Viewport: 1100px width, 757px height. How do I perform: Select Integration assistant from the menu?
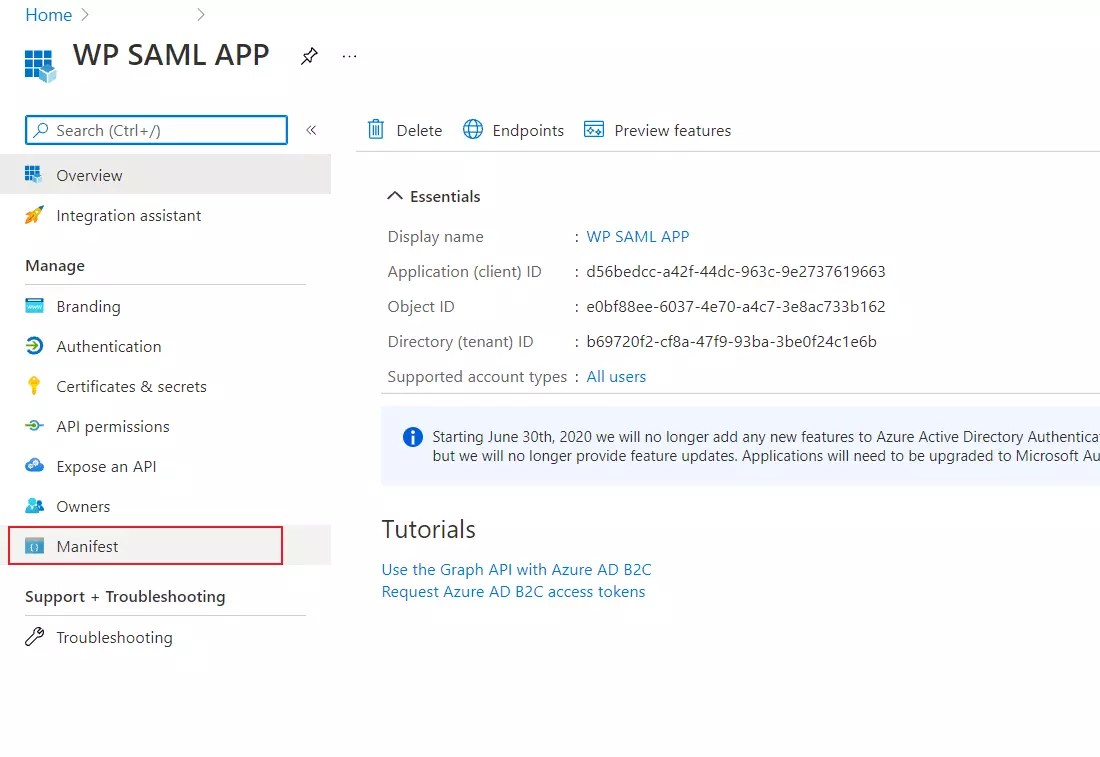[x=128, y=215]
